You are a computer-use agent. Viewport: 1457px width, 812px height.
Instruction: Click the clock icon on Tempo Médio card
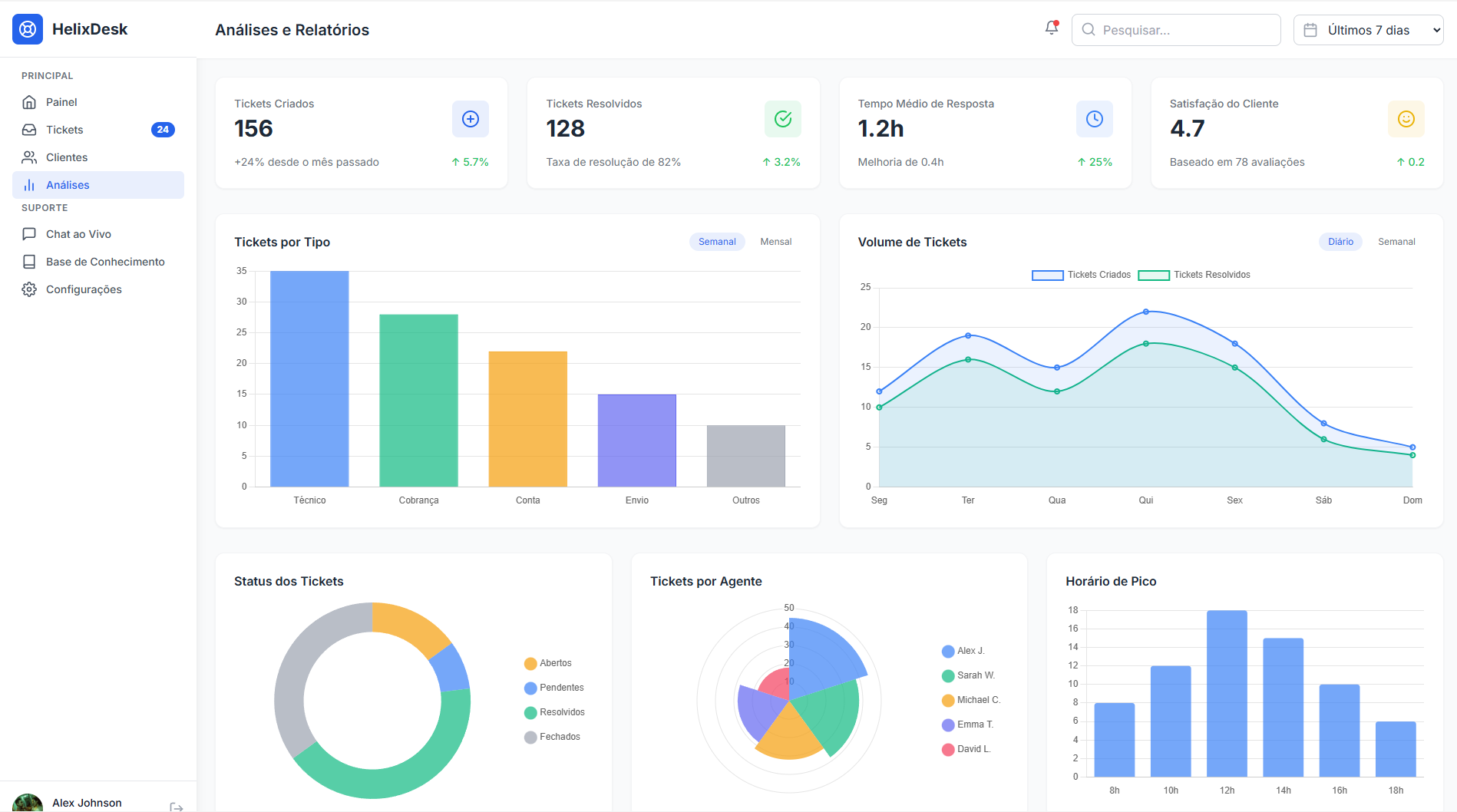(x=1095, y=119)
